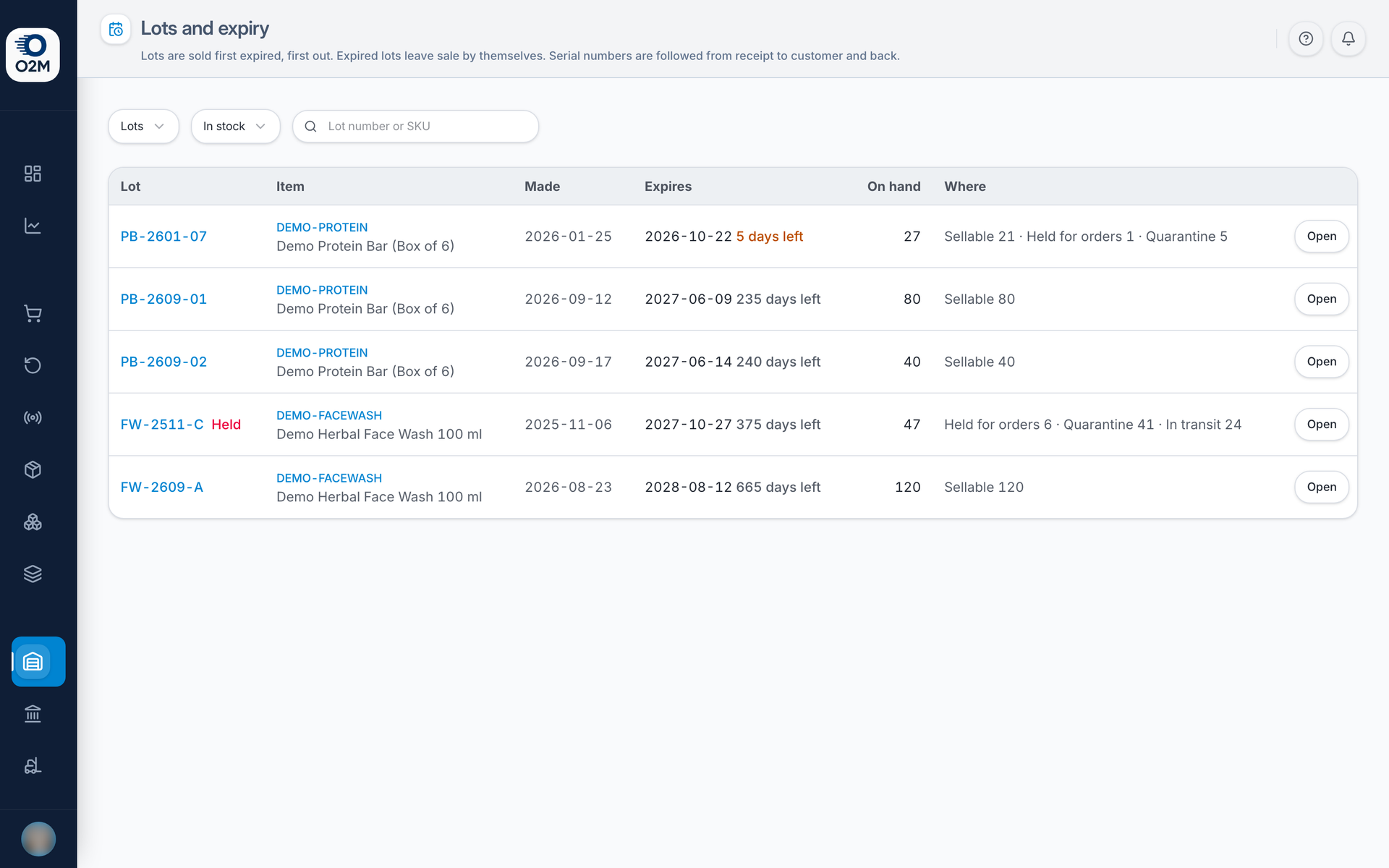Click the On hand column header

[x=893, y=187]
